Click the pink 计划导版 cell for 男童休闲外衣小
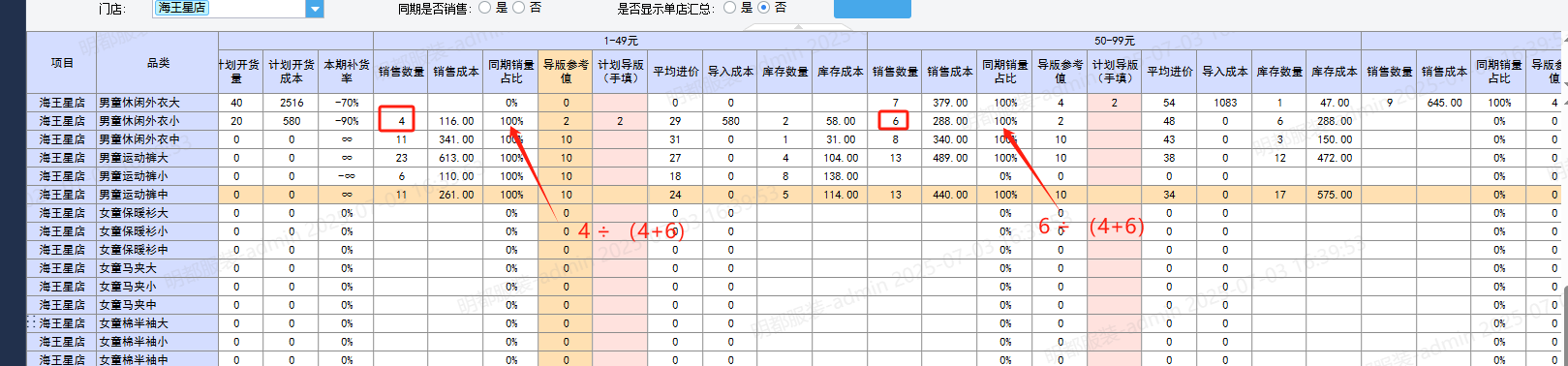Image resolution: width=1568 pixels, height=366 pixels. [620, 121]
